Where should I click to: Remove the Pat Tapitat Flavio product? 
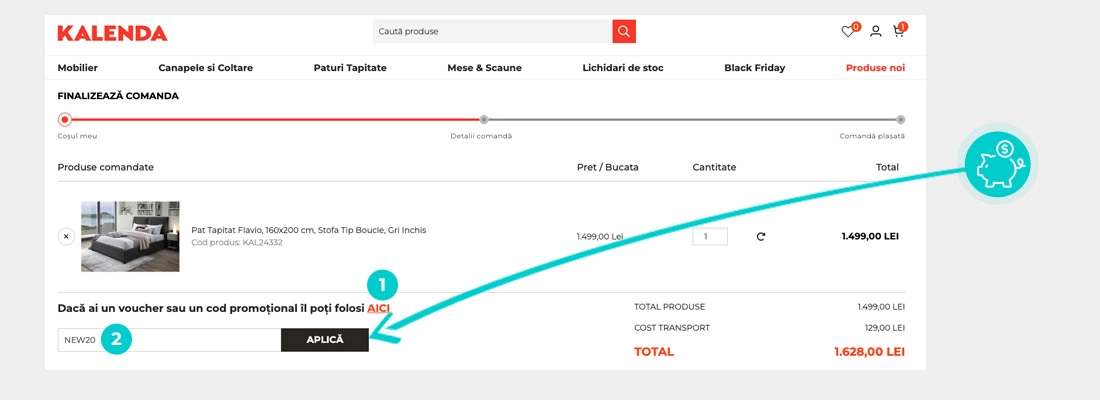point(66,237)
